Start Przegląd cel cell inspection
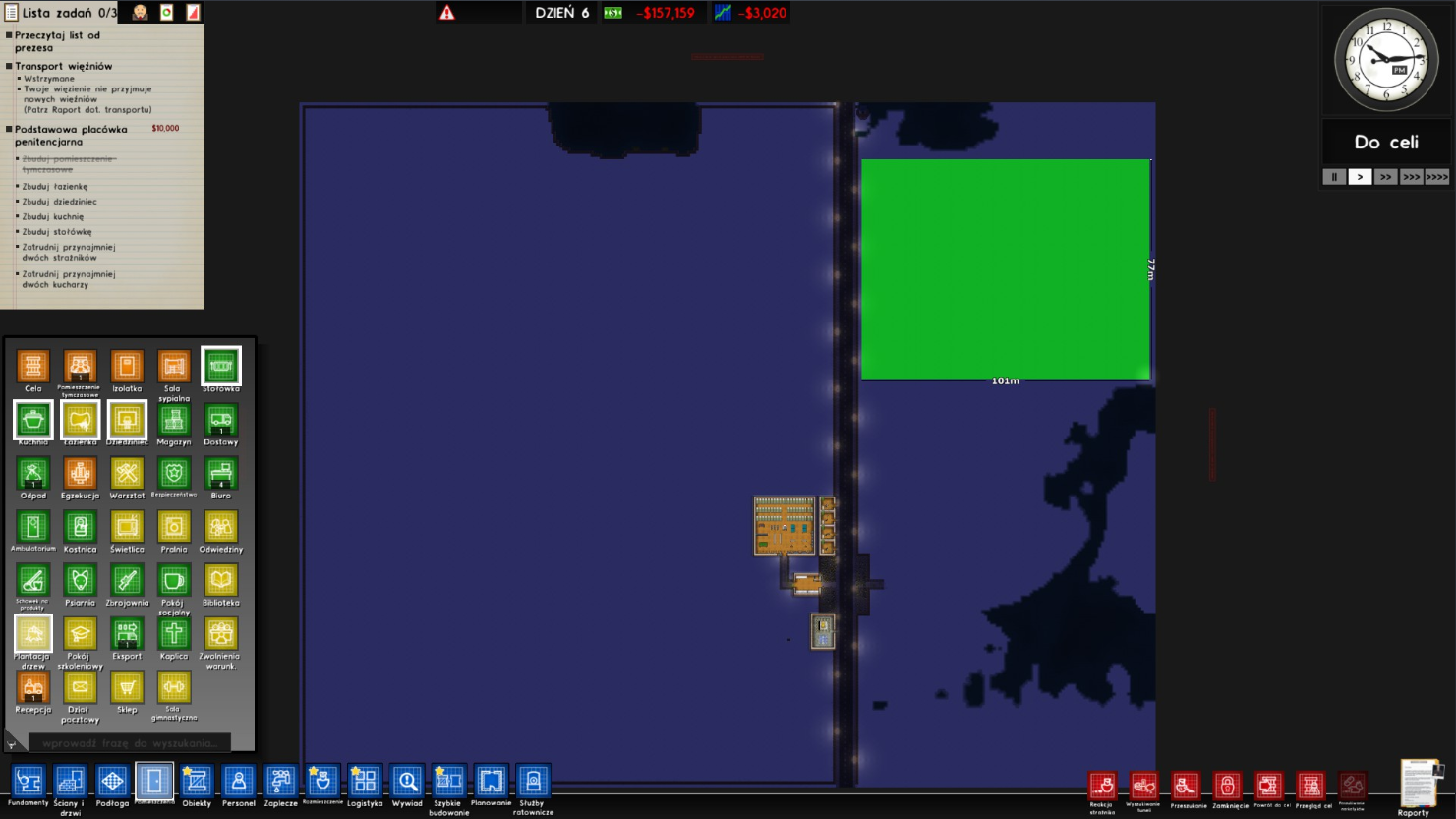This screenshot has height=819, width=1456. (1310, 786)
